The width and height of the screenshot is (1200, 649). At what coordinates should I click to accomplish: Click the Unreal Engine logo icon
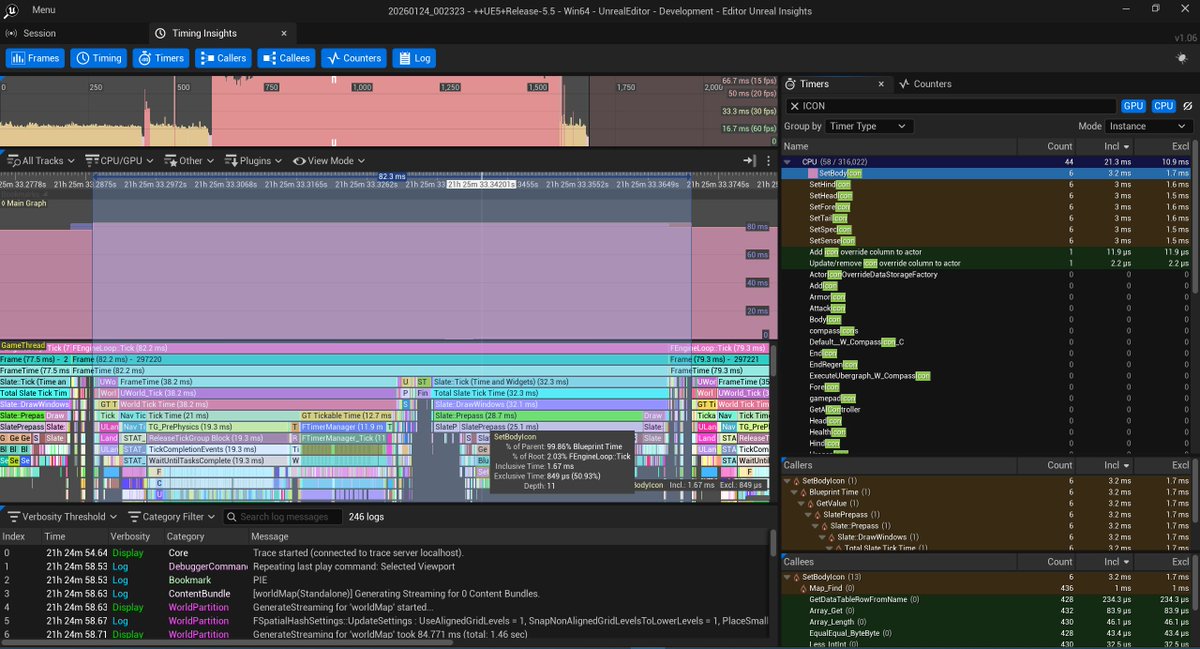(x=12, y=9)
